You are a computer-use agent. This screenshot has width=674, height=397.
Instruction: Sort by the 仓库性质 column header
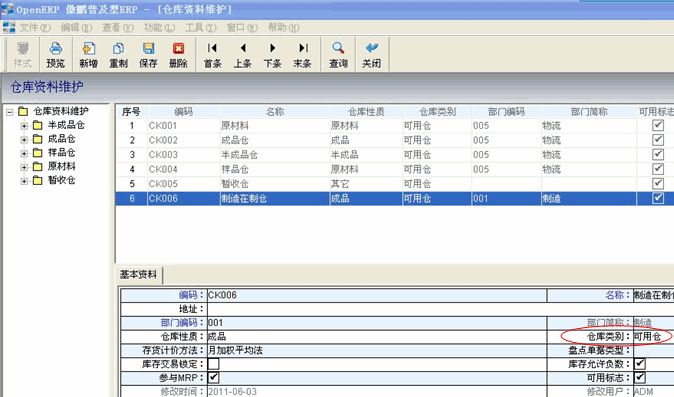coord(366,112)
